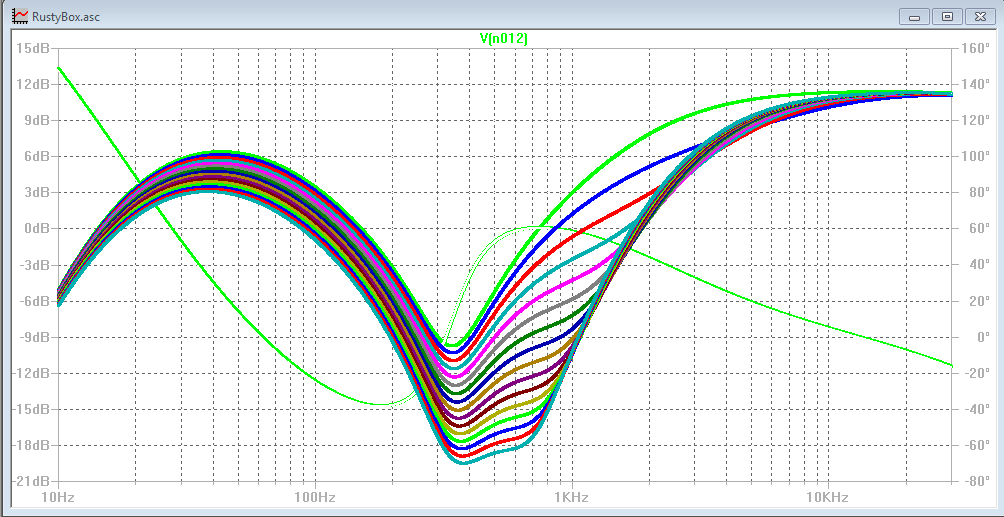Close the RustyBox.asc plot window
1004x517 pixels.
point(980,16)
